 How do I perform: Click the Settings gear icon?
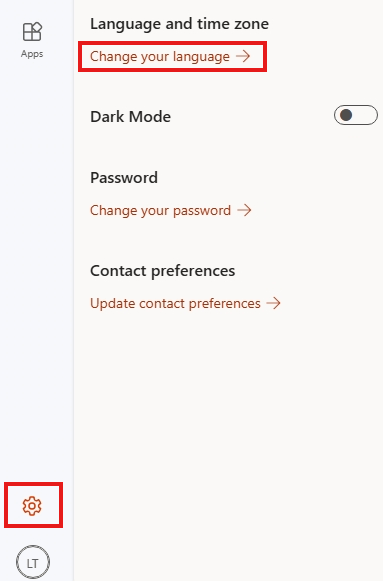32,506
